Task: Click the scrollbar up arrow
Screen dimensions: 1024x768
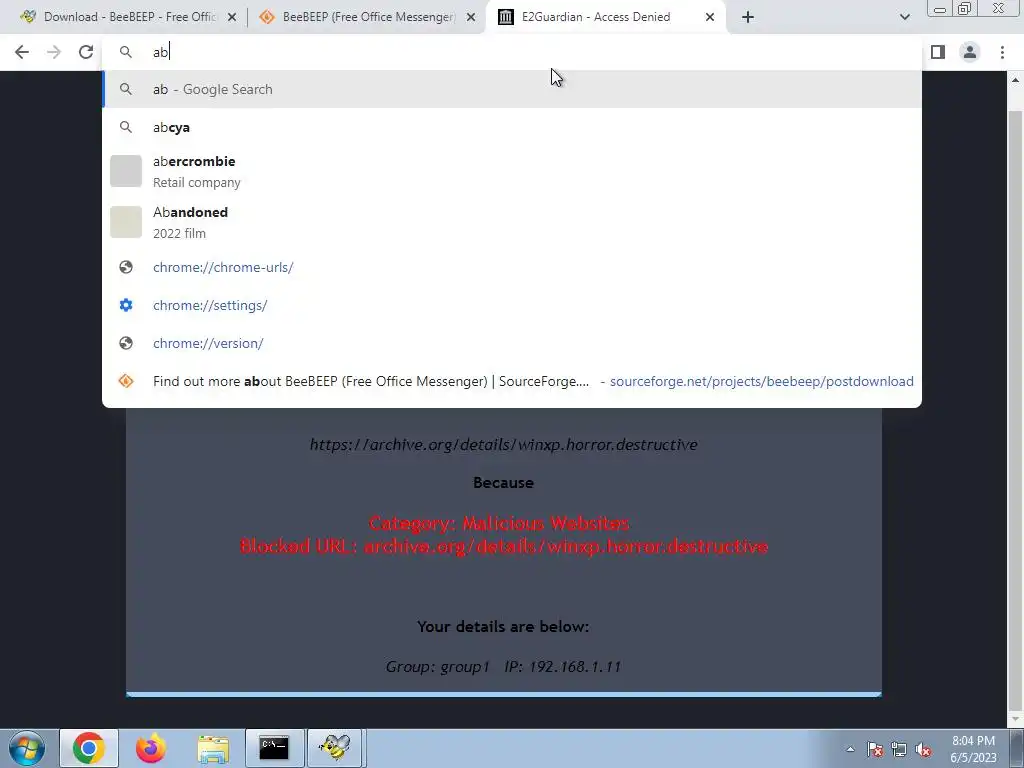Action: point(1015,80)
